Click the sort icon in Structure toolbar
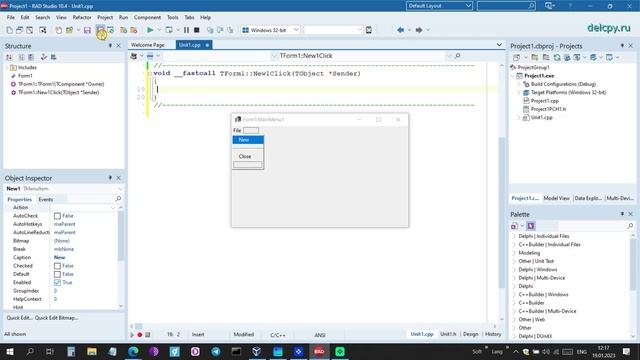 pos(9,57)
